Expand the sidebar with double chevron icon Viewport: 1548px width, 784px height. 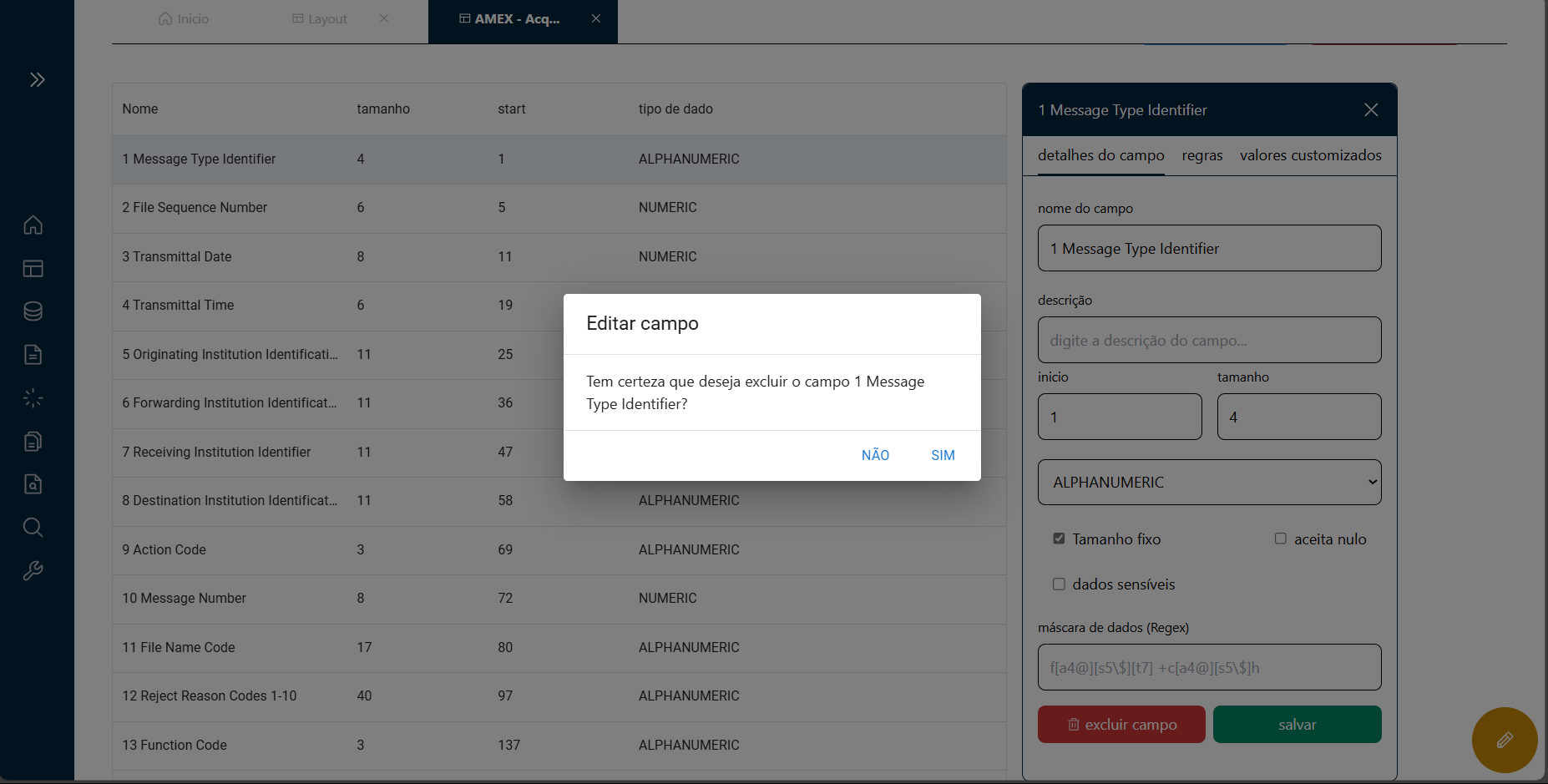point(37,80)
